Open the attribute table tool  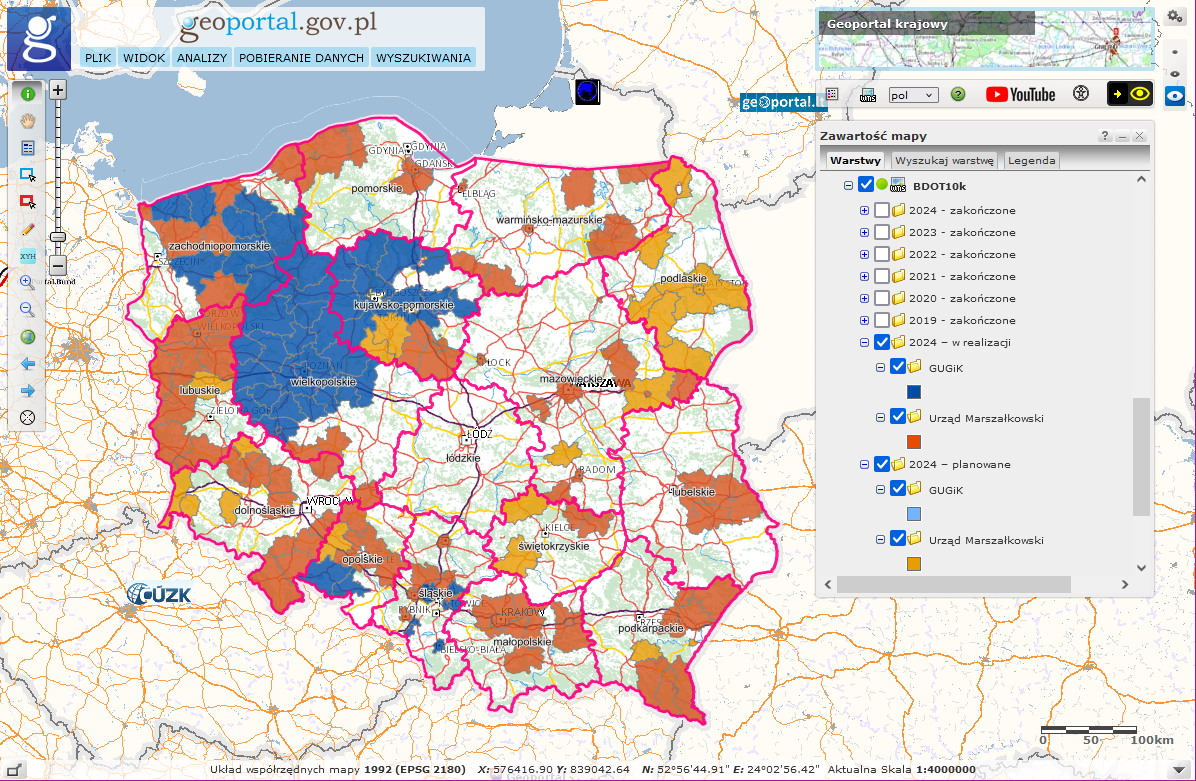[x=28, y=147]
